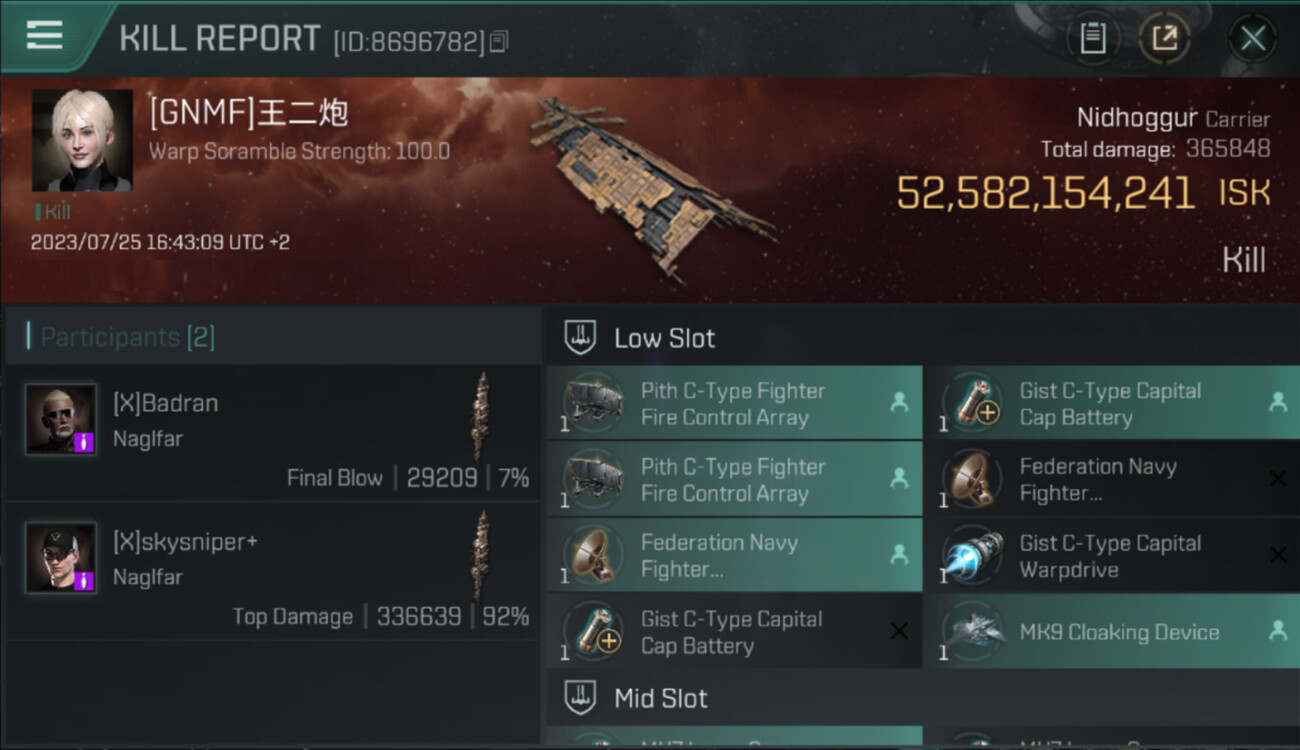The image size is (1300, 750).
Task: Select the Gist C-Type Capital Cap Battery dropped row
Action: point(1111,404)
